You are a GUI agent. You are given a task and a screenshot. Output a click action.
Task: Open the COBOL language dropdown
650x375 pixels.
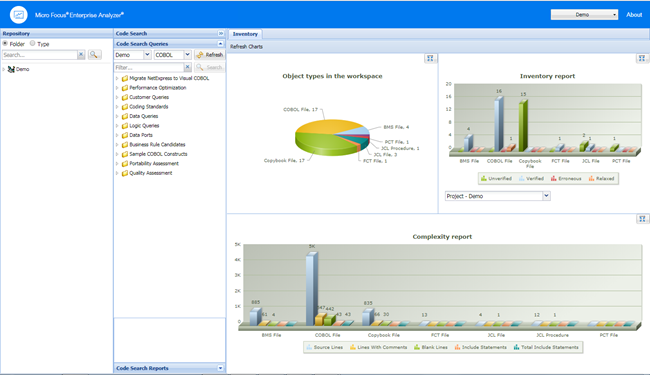point(187,55)
